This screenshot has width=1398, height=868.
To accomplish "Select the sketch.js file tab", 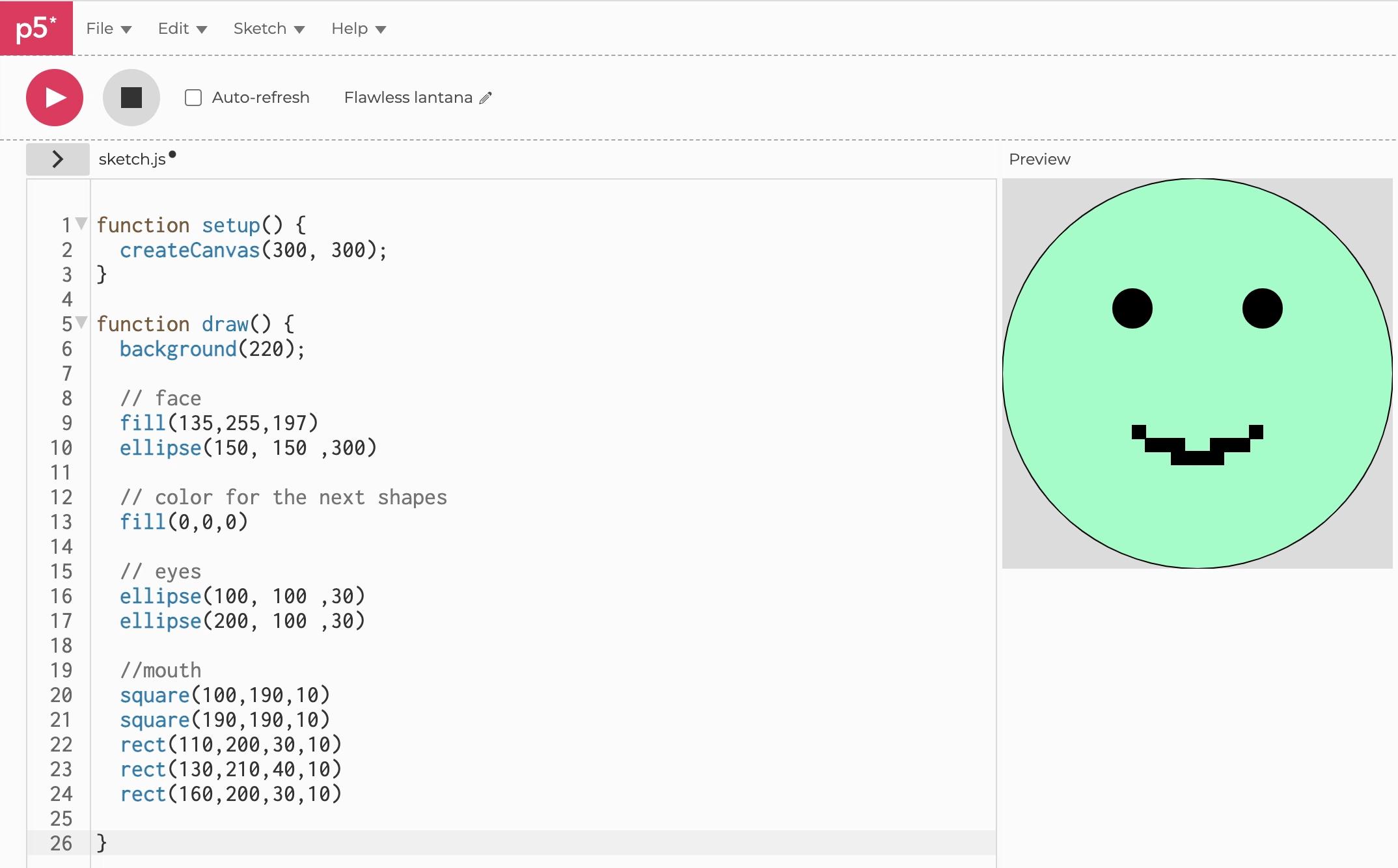I will (x=132, y=159).
